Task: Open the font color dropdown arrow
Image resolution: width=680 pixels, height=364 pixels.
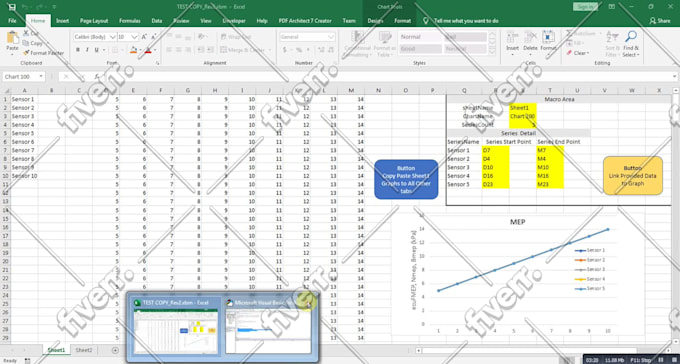Action: click(155, 50)
